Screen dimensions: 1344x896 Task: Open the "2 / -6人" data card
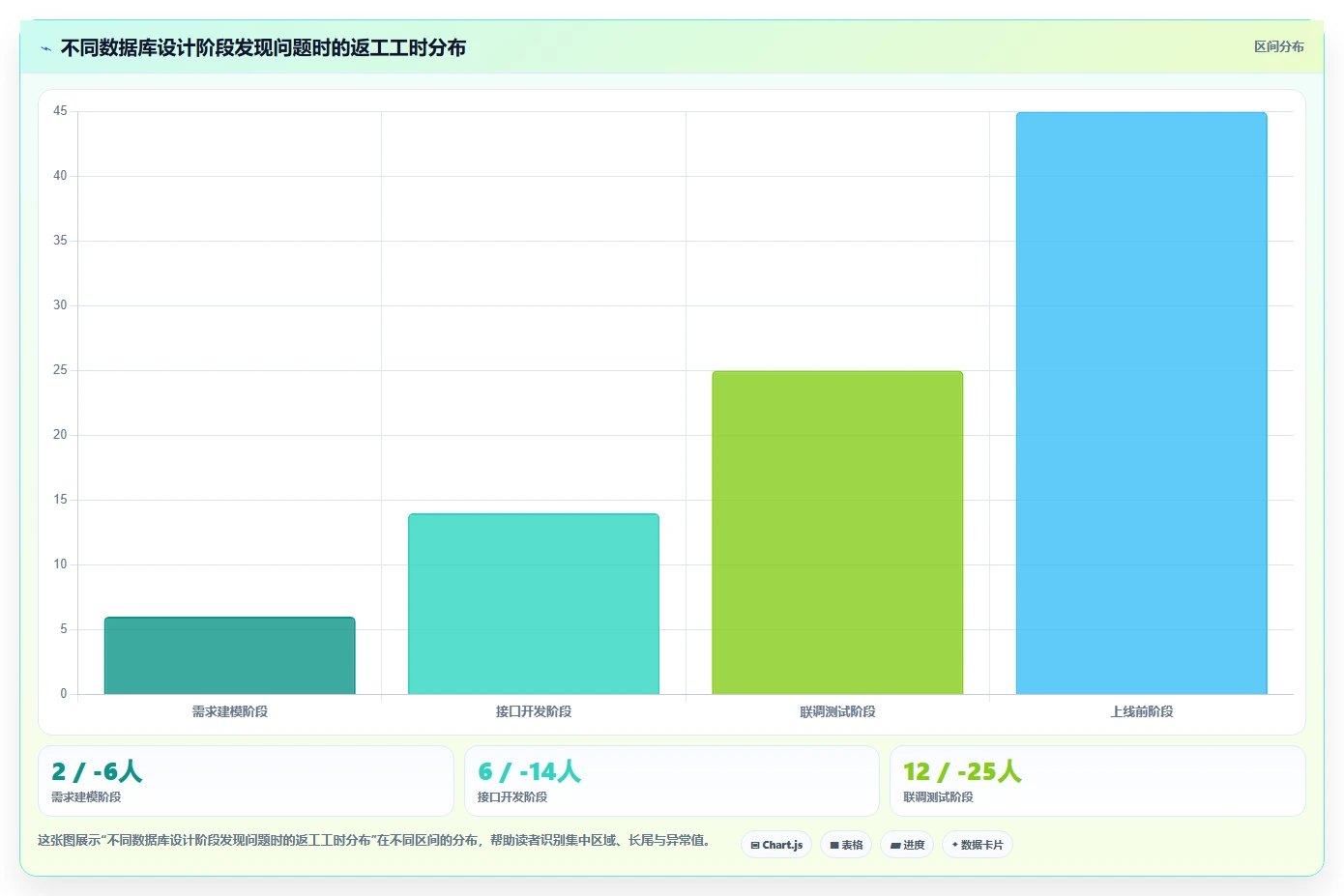246,781
